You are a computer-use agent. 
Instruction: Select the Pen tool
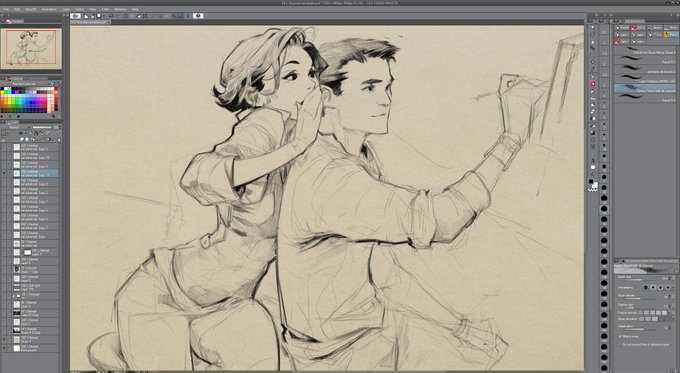tap(593, 77)
